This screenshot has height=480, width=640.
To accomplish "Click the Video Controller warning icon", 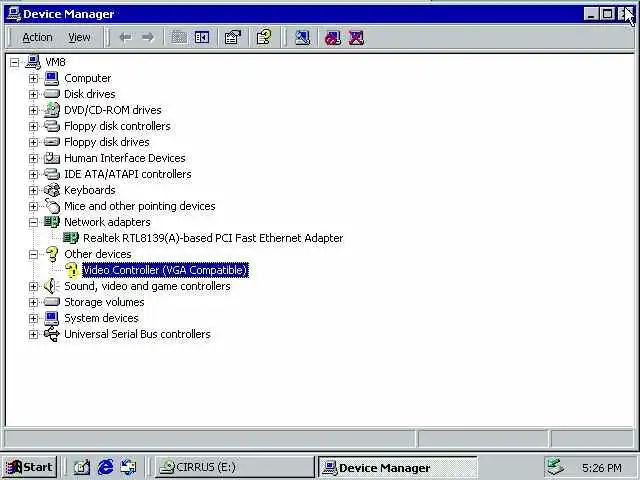I will (71, 270).
